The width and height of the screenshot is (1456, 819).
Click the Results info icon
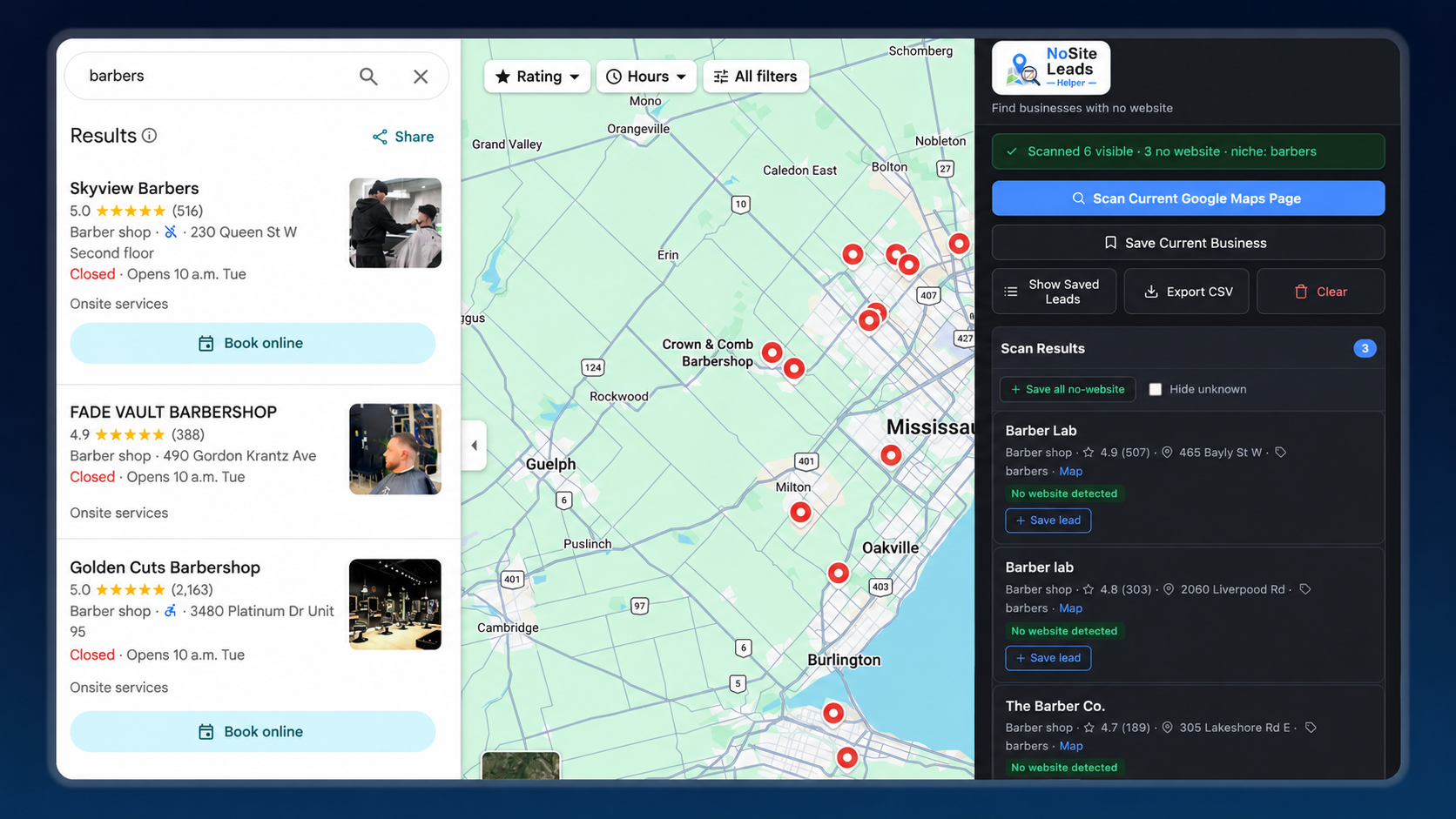[x=150, y=136]
